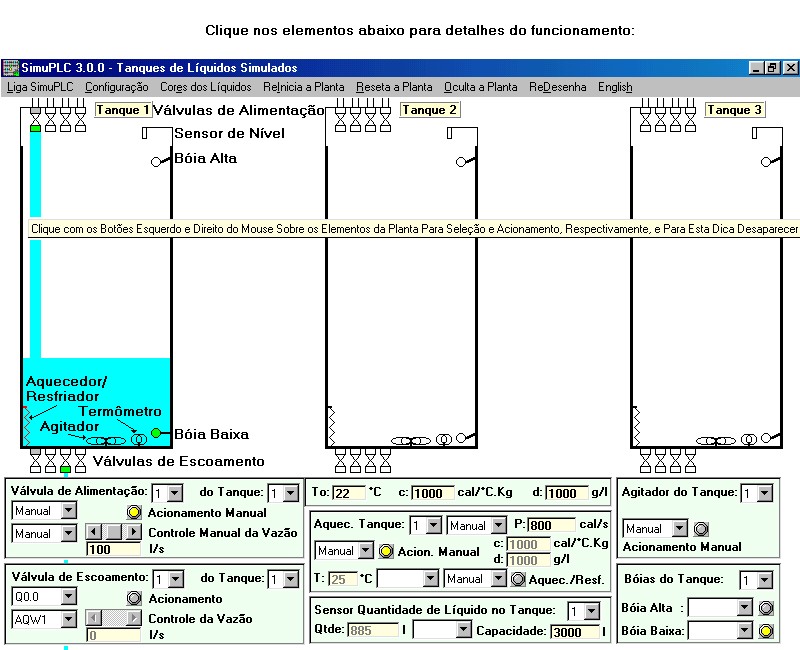Click the open green drain valve under Tanque 1

tap(65, 461)
